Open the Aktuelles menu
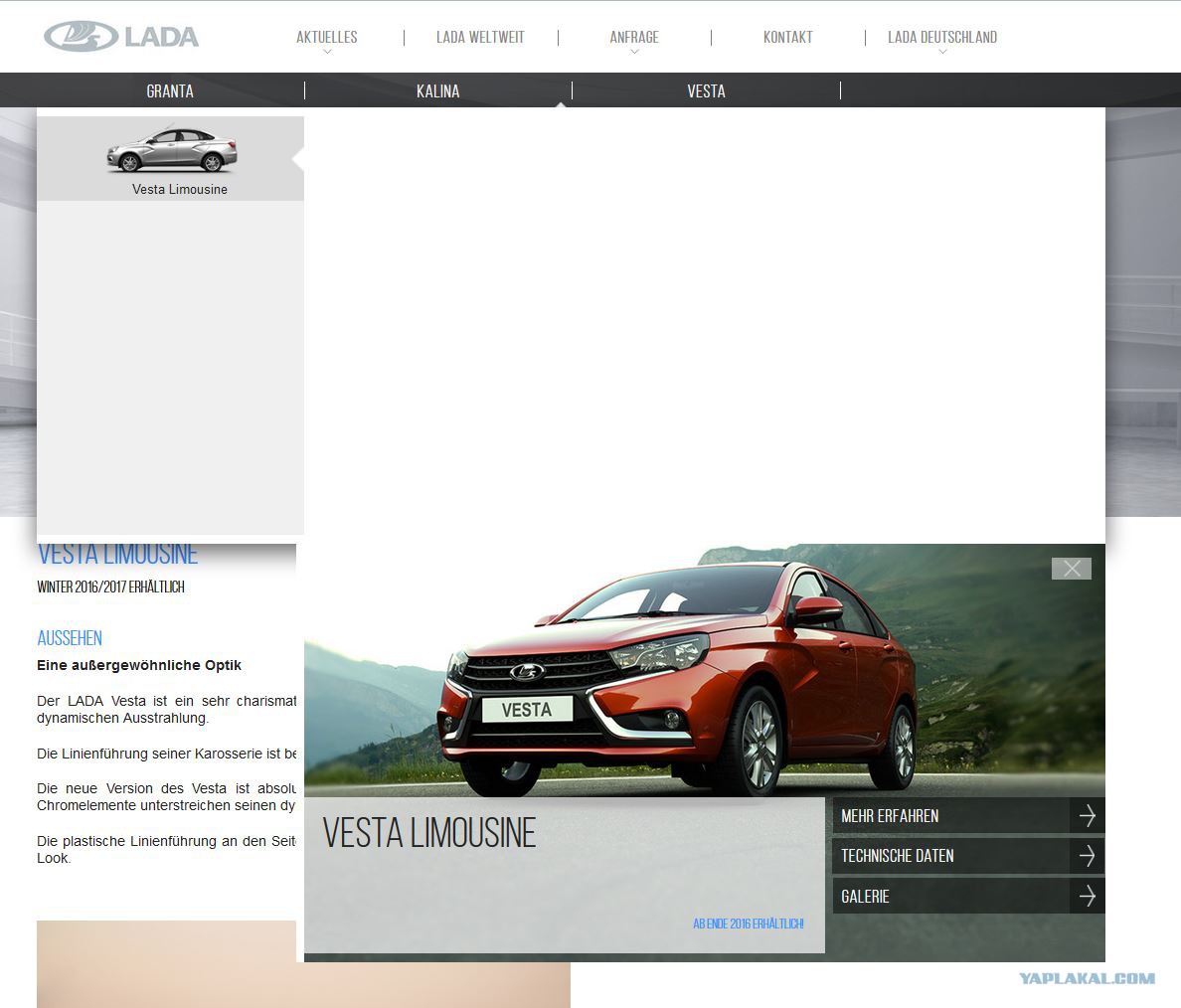The width and height of the screenshot is (1181, 1008). 327,37
